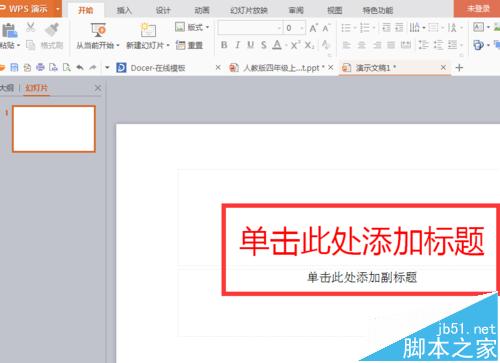Viewport: 500px width, 363px height.
Task: Open the Paste (粘贴) dropdown arrow
Action: 18,45
